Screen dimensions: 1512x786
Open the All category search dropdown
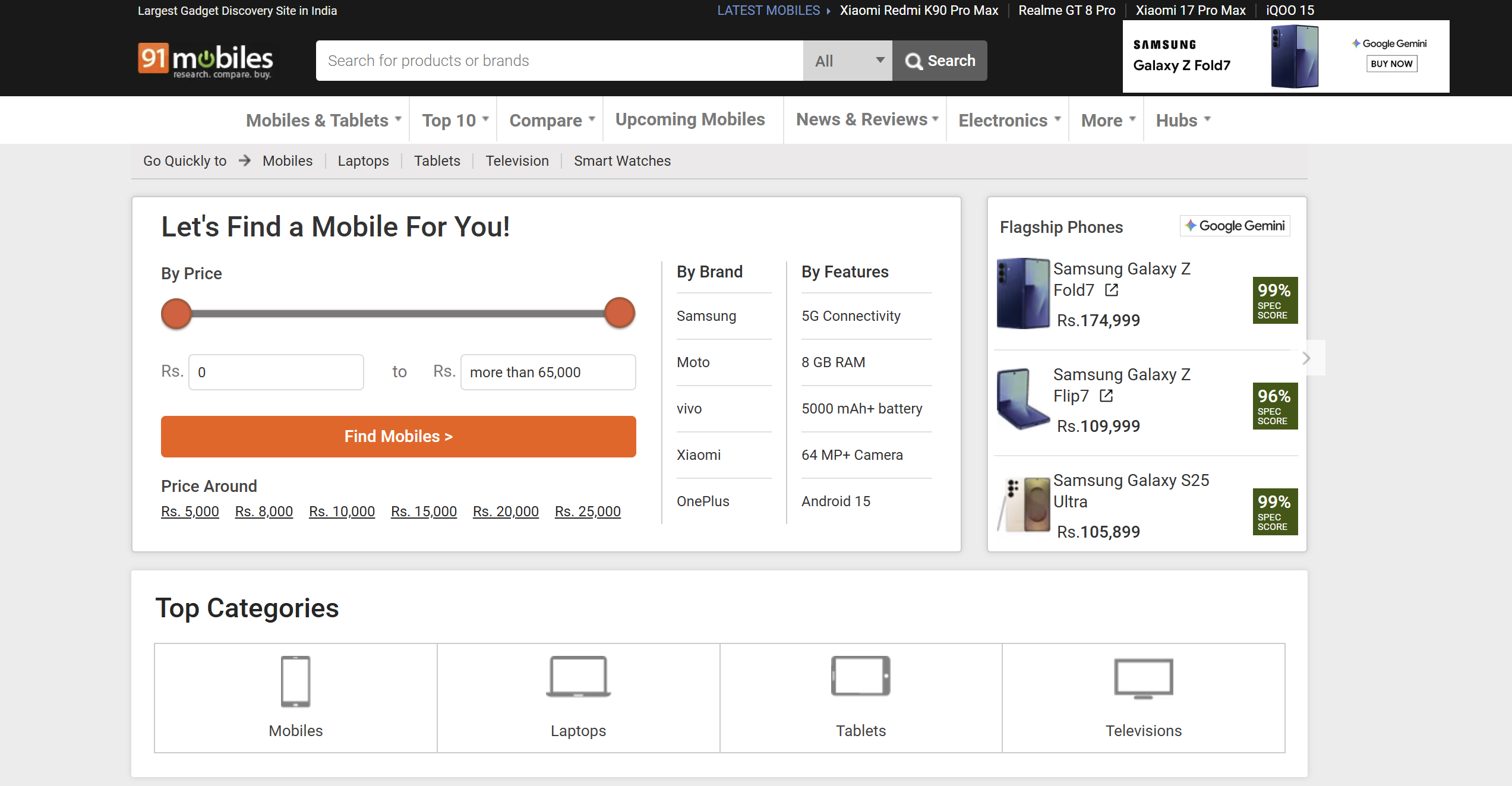tap(847, 61)
